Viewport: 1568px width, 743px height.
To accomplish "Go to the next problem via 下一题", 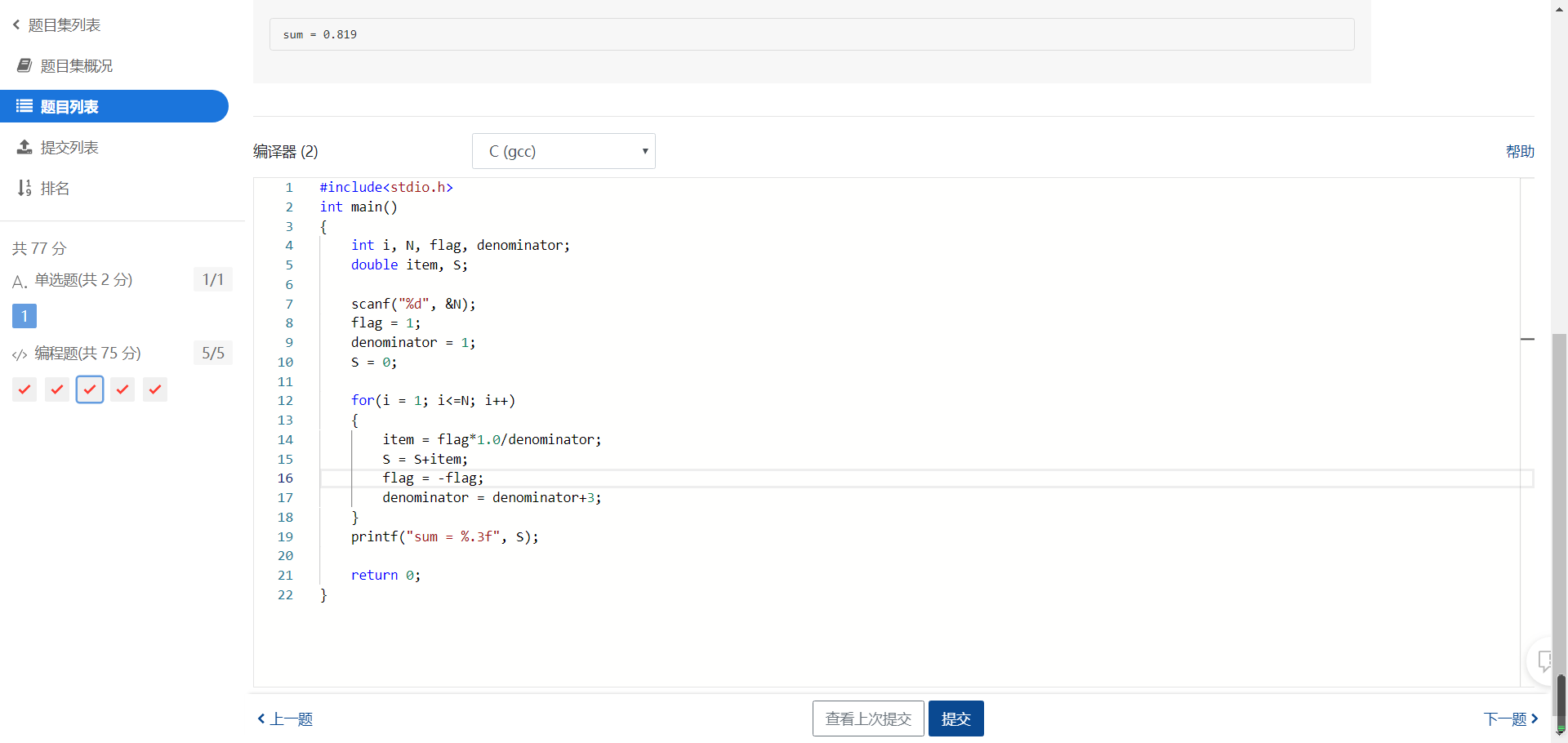I will 1511,719.
